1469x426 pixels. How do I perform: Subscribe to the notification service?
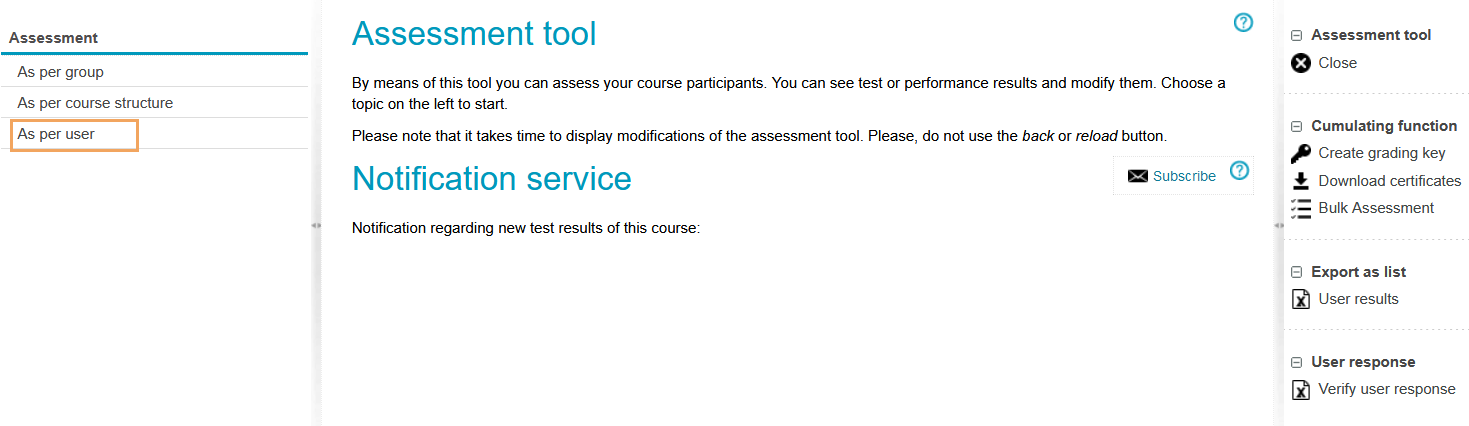(1184, 176)
